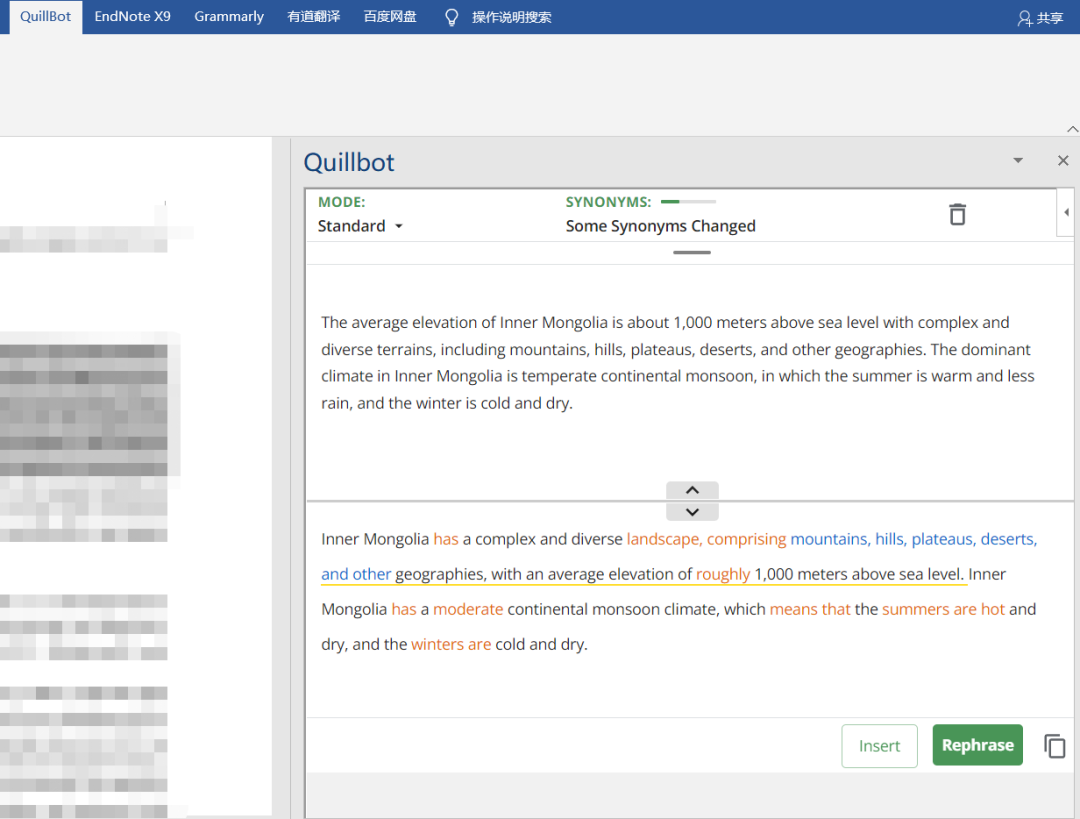
Task: Close the Quillbot task pane
Action: pyautogui.click(x=1063, y=160)
